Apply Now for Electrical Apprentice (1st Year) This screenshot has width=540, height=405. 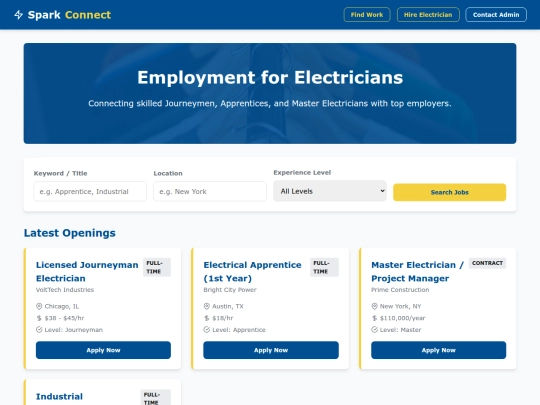pyautogui.click(x=271, y=350)
